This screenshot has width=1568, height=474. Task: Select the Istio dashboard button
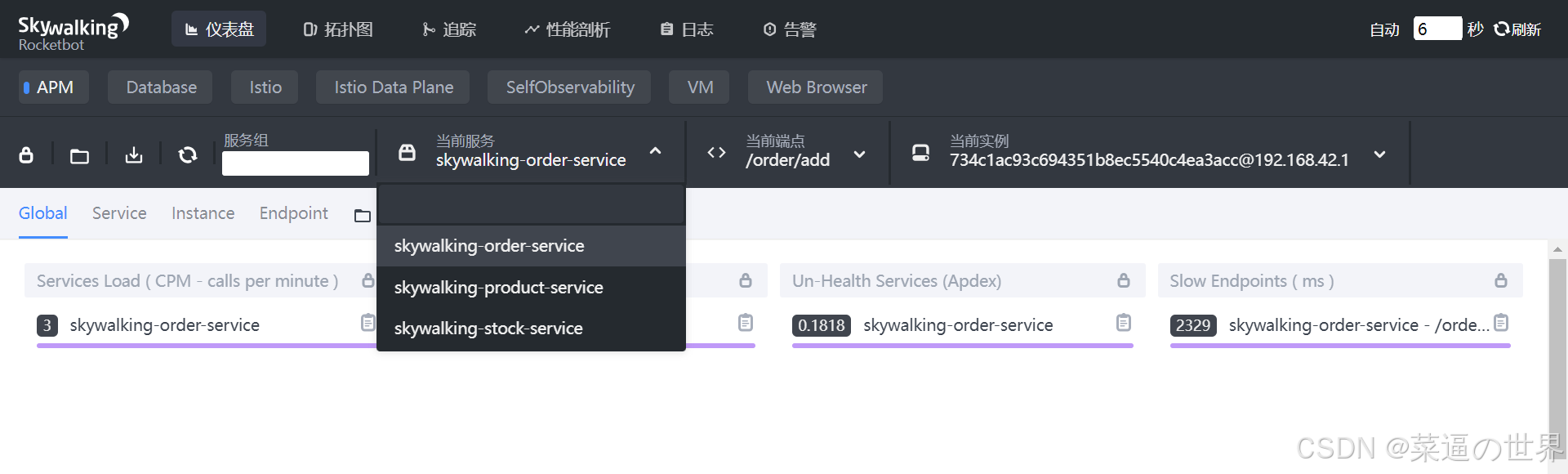[265, 87]
